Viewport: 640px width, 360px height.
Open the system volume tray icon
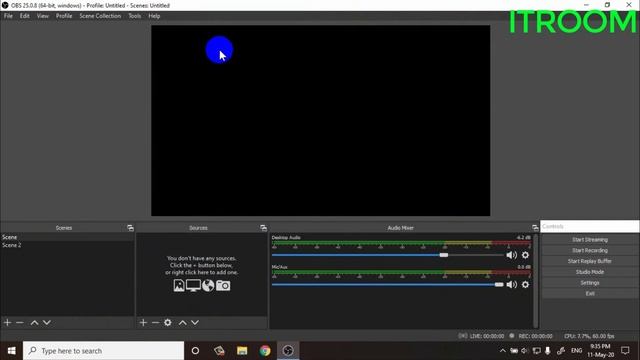[524, 351]
